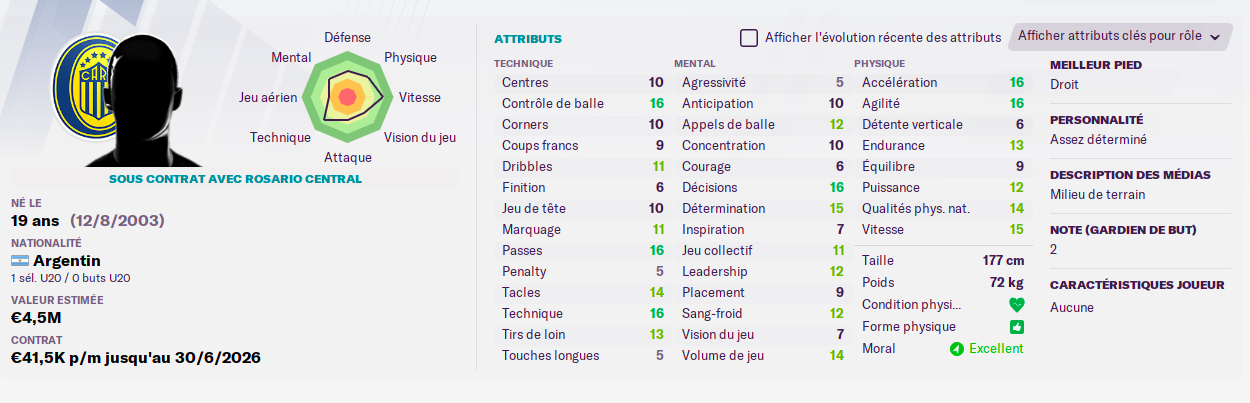Click the Milieu de terrain description
Screen dimensions: 1250x403
1098,195
